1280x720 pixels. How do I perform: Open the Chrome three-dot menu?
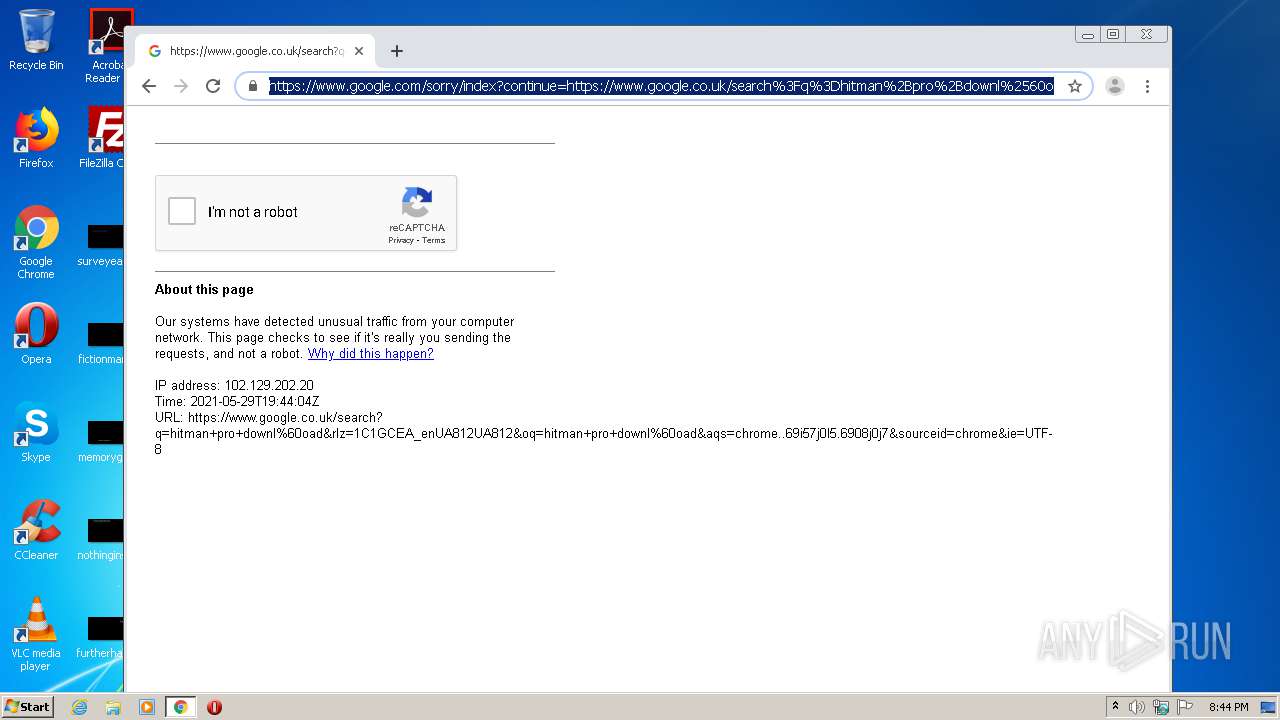click(1147, 86)
